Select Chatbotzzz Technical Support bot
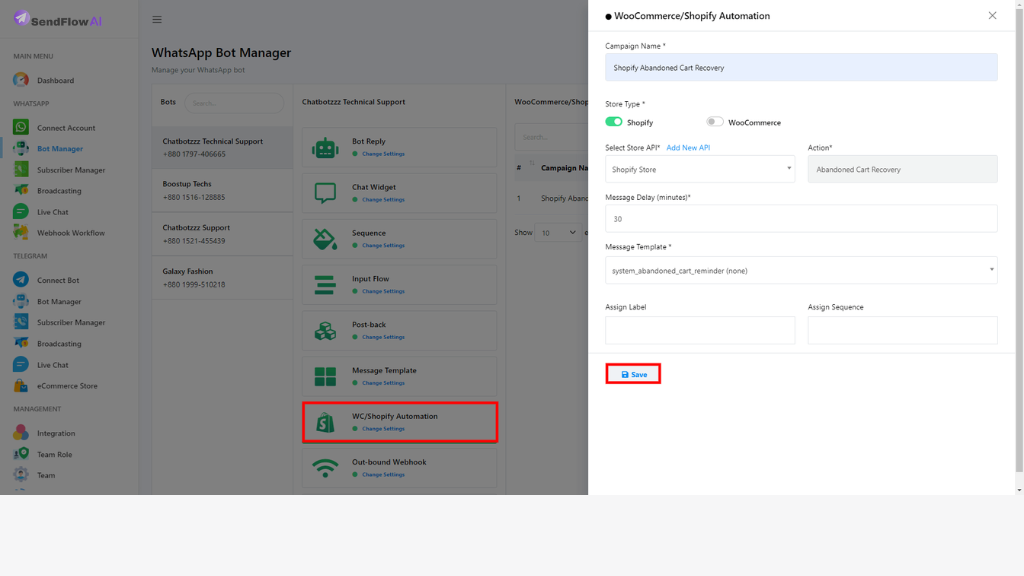 coord(223,147)
